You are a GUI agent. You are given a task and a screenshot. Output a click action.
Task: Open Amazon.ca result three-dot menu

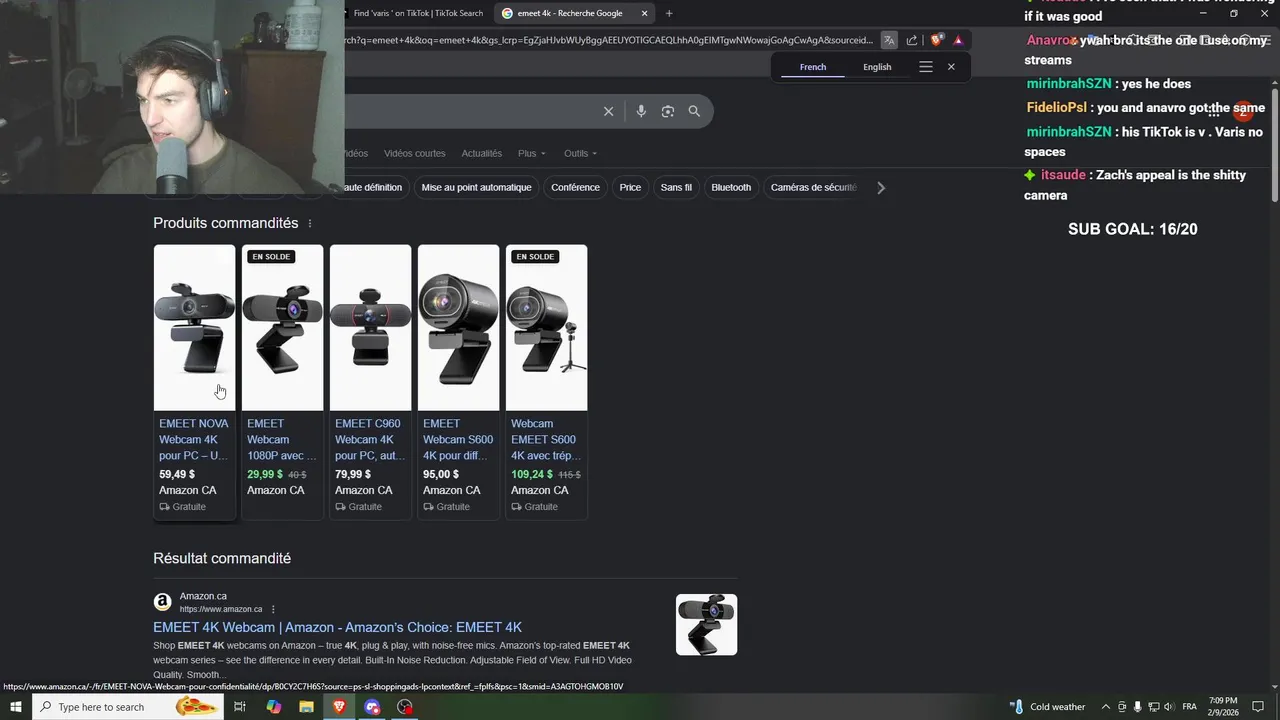273,609
